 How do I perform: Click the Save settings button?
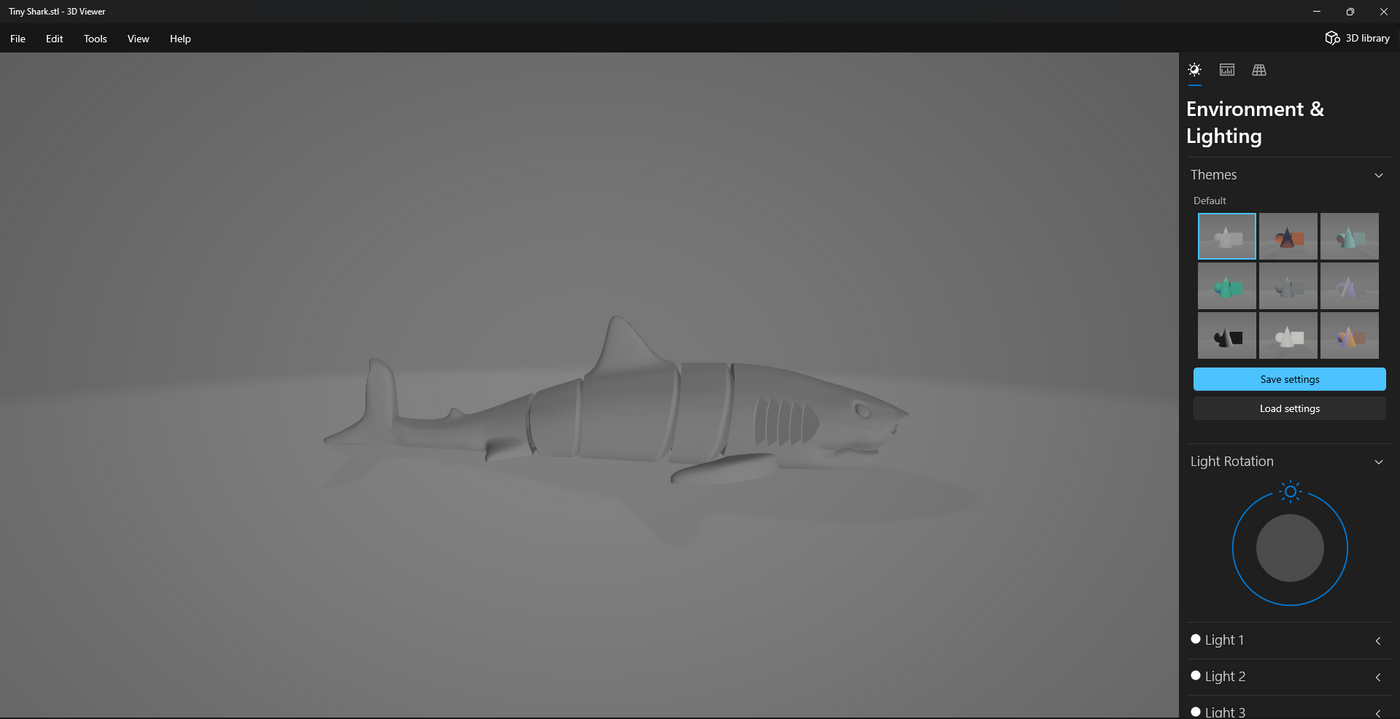(x=1289, y=379)
